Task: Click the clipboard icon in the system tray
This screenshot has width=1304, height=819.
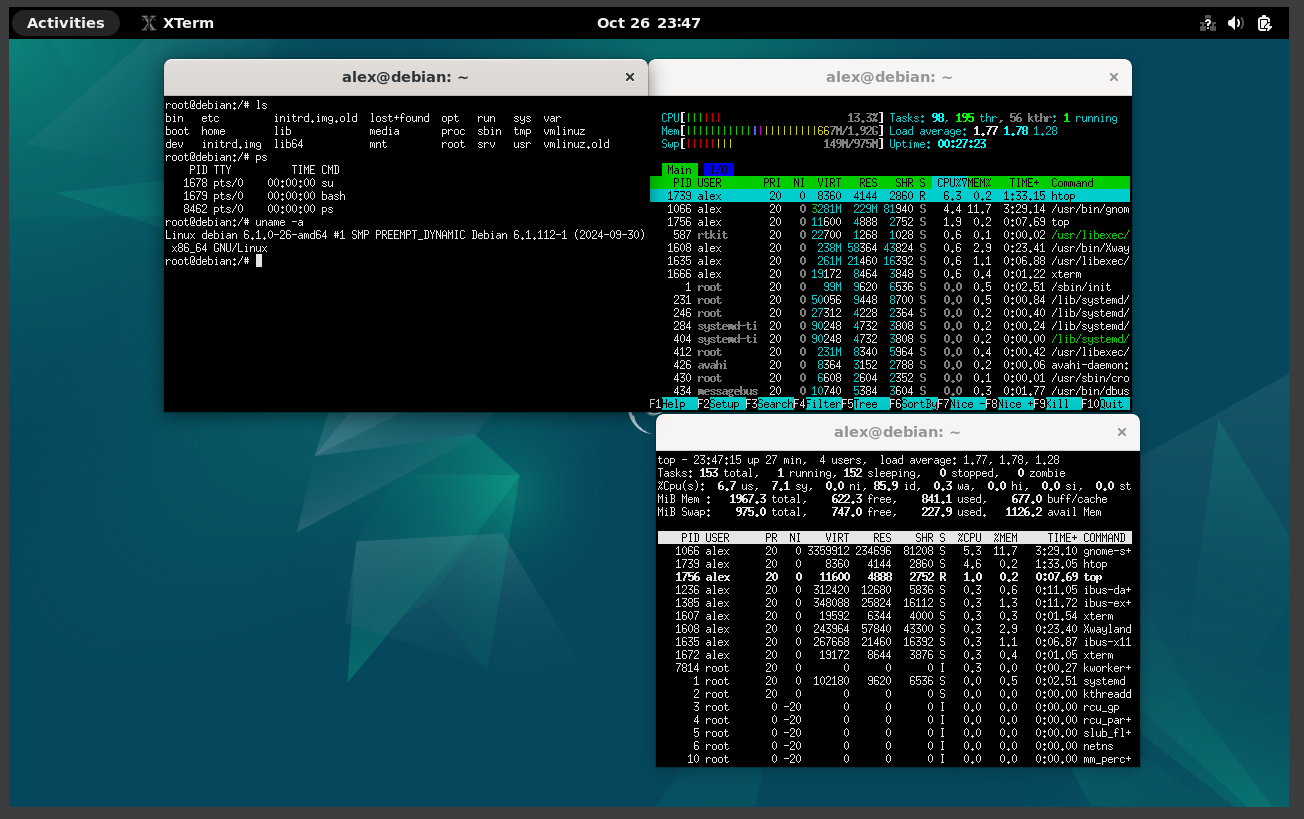Action: [1264, 22]
